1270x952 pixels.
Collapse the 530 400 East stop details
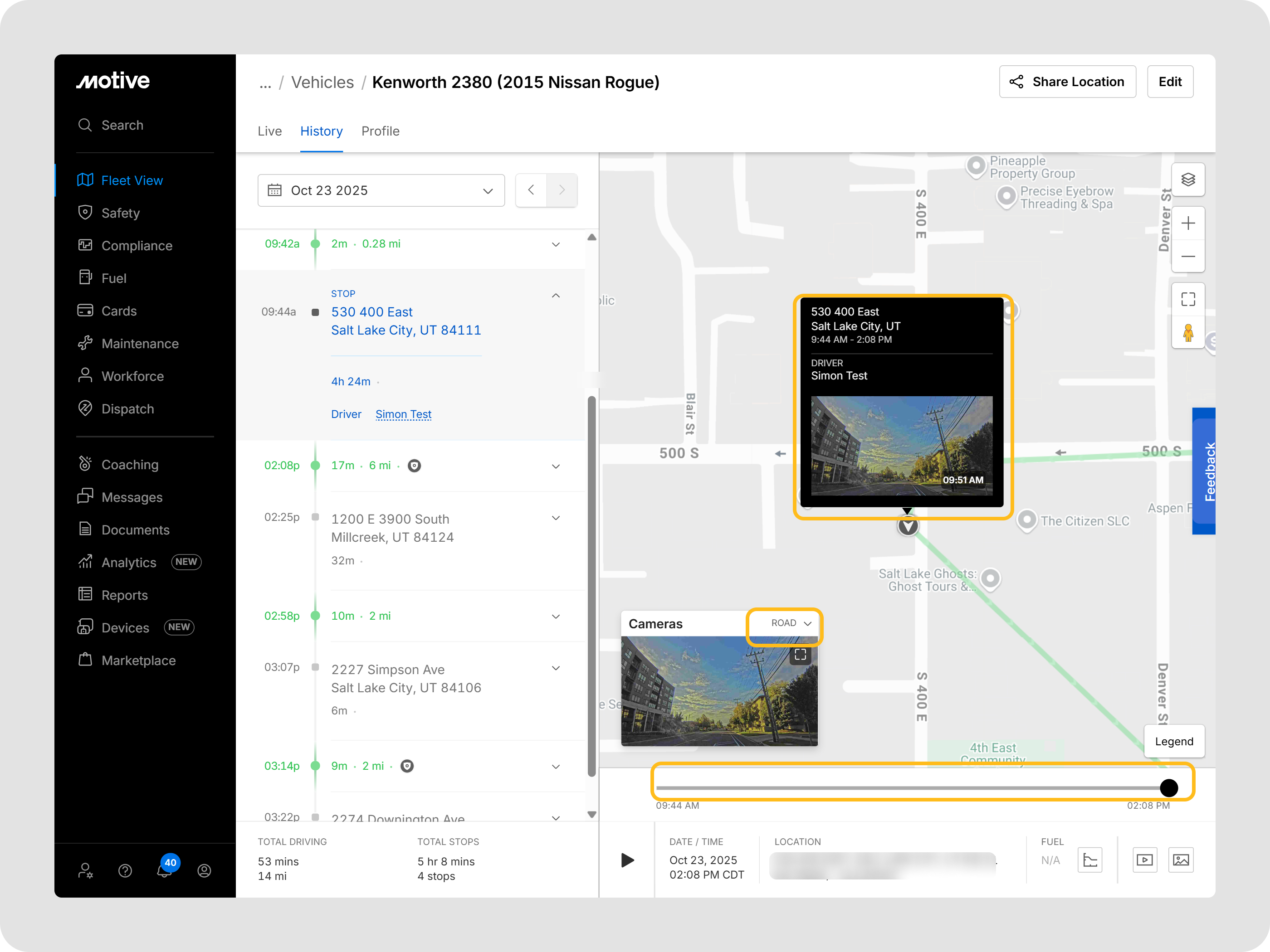555,296
